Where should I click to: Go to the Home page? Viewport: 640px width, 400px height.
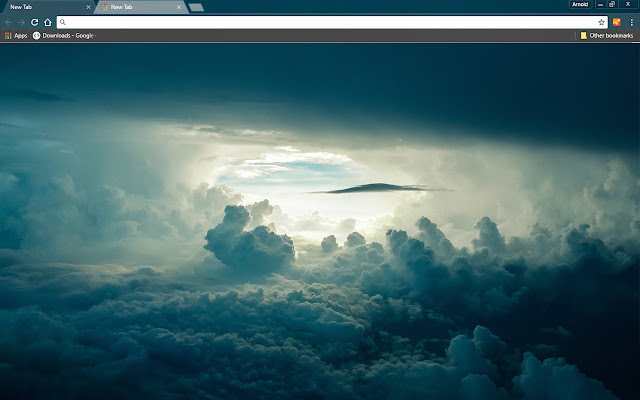tap(48, 22)
